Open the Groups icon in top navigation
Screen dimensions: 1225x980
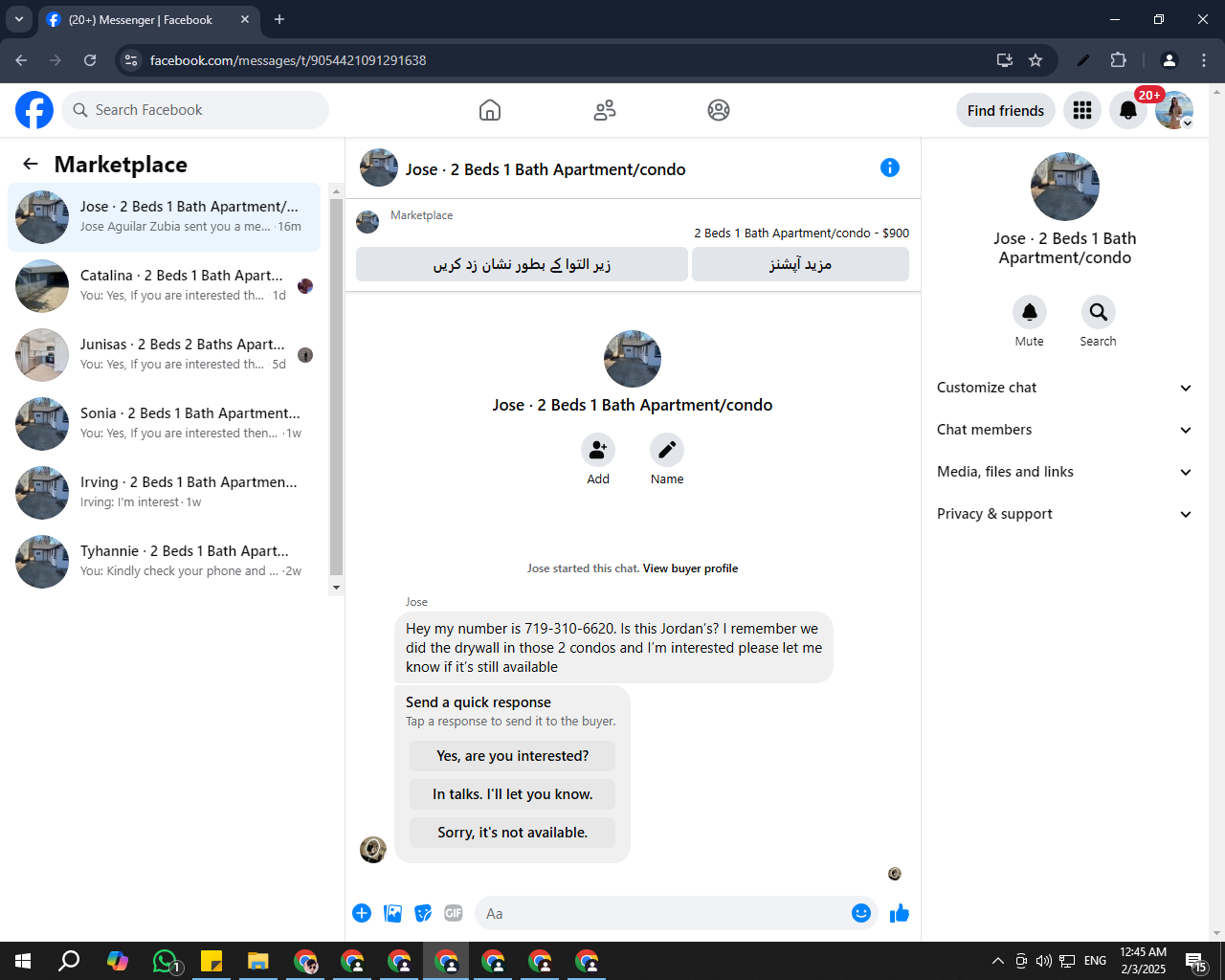click(x=719, y=110)
